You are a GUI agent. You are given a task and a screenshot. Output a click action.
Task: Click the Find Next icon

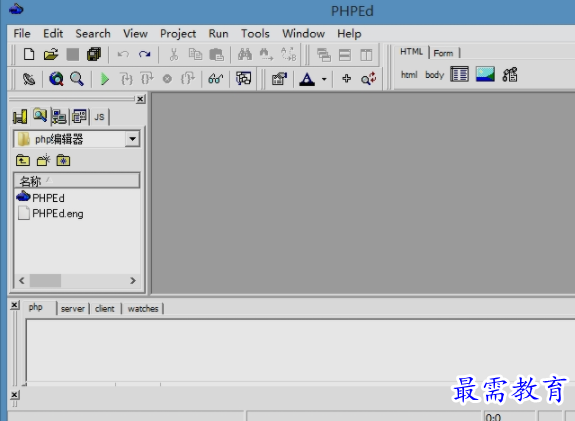click(x=266, y=55)
